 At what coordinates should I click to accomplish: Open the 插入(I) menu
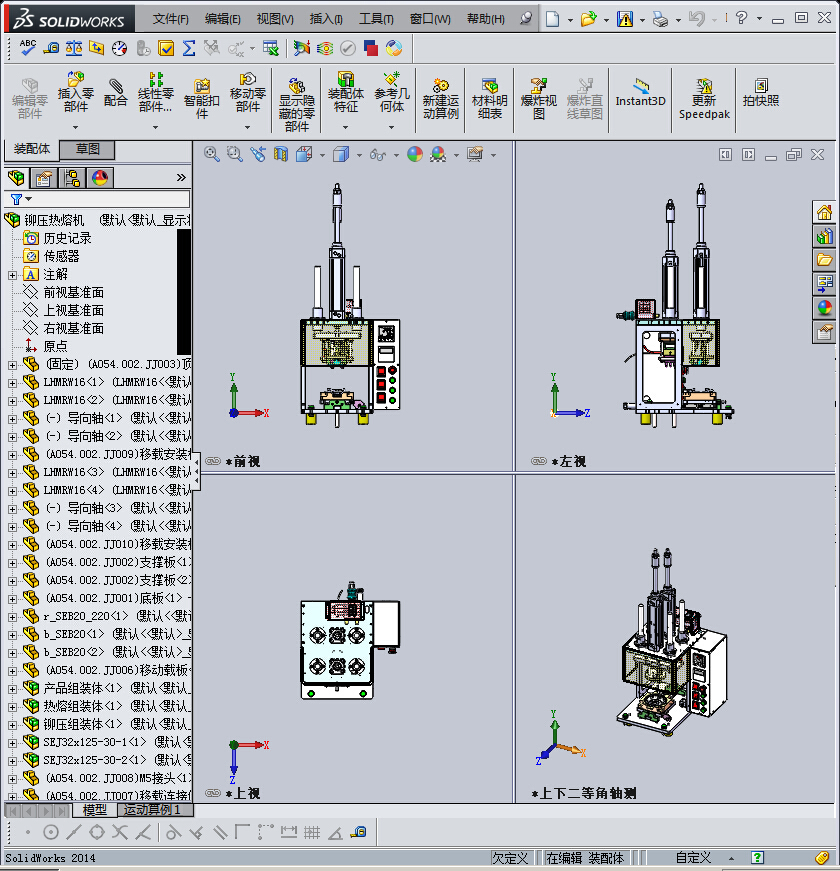pyautogui.click(x=326, y=19)
